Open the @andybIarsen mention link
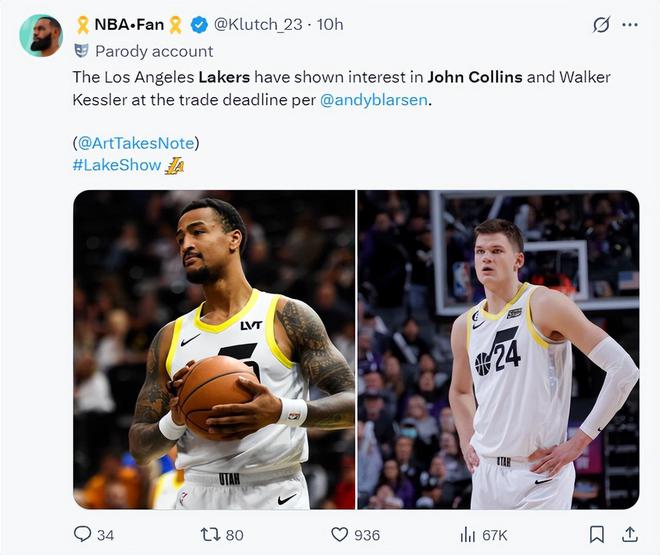 pyautogui.click(x=375, y=100)
